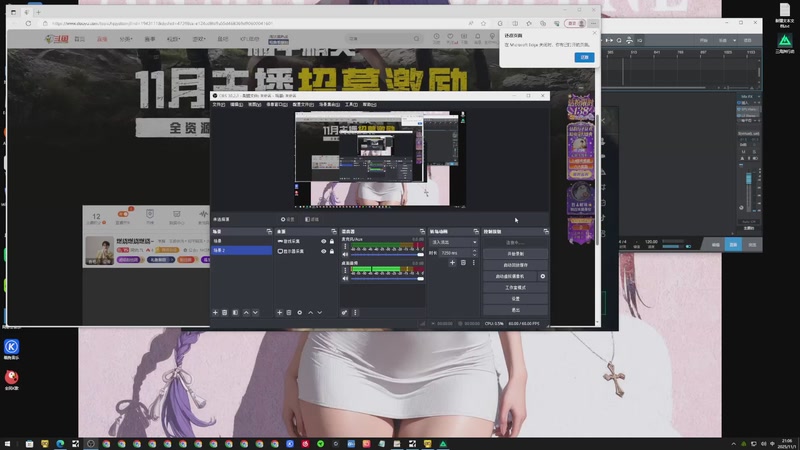Open 麦克风/Aux channel options menu
The width and height of the screenshot is (800, 450).
(345, 246)
